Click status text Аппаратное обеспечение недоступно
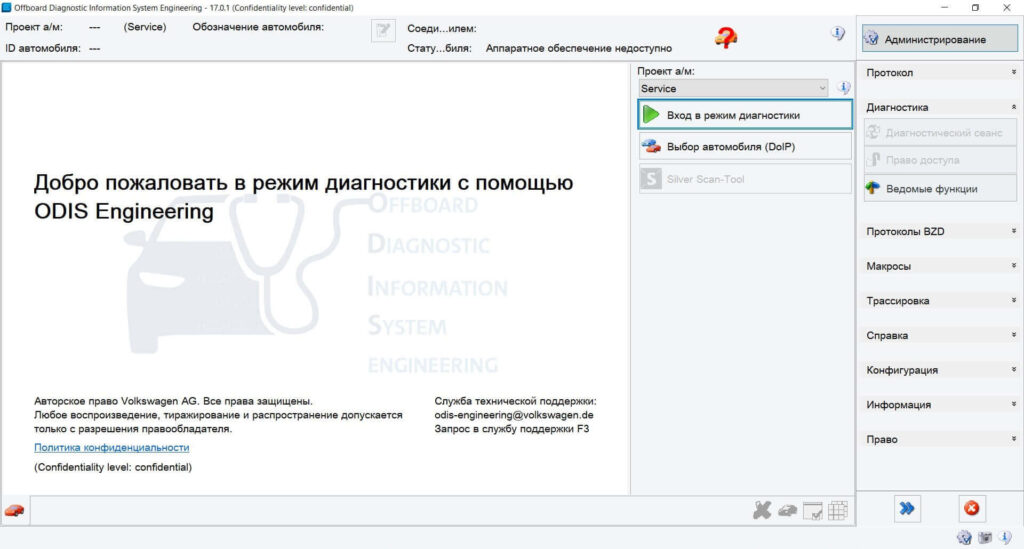 [x=579, y=48]
